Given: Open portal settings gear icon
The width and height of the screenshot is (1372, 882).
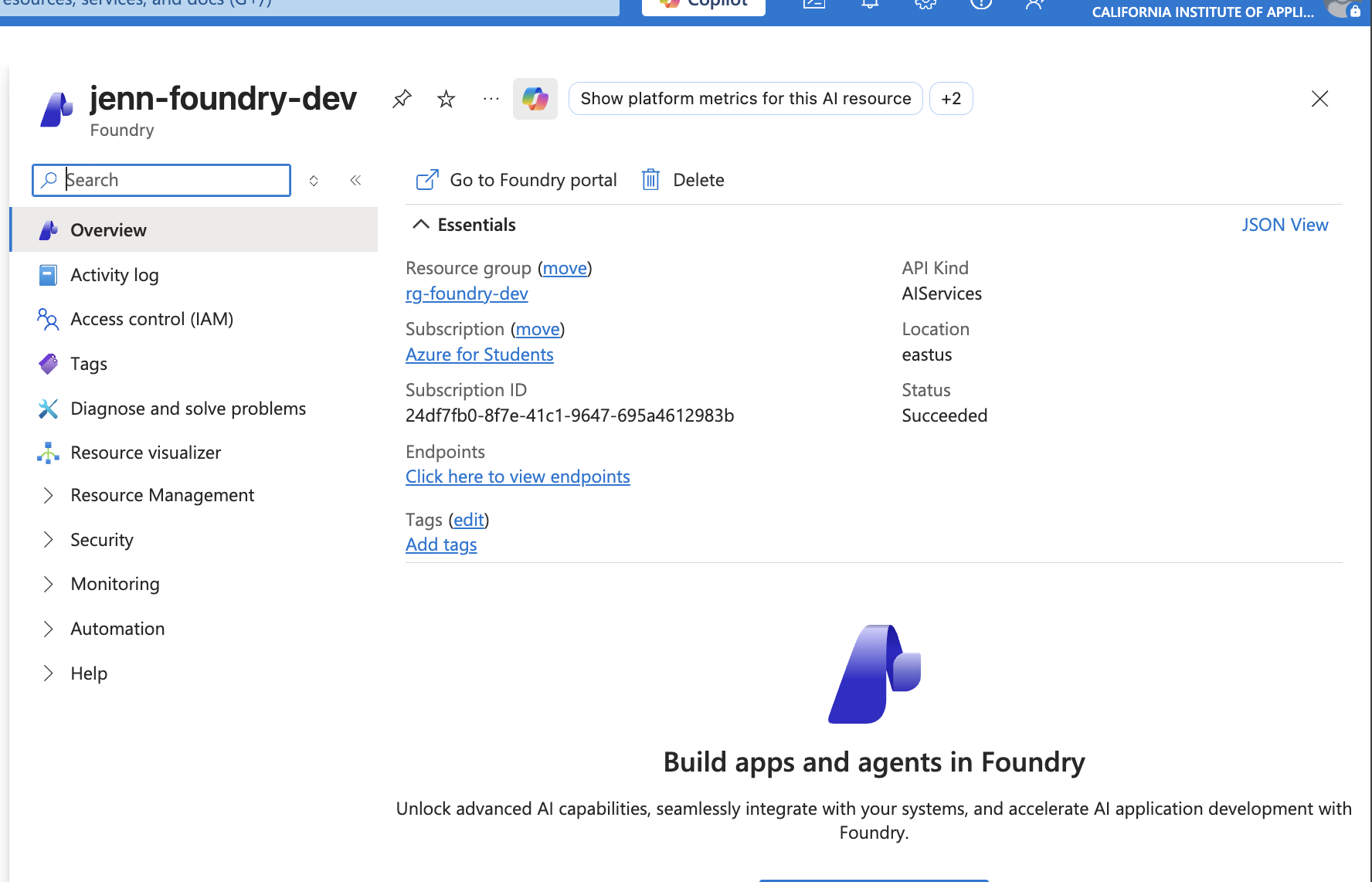Looking at the screenshot, I should (x=925, y=4).
